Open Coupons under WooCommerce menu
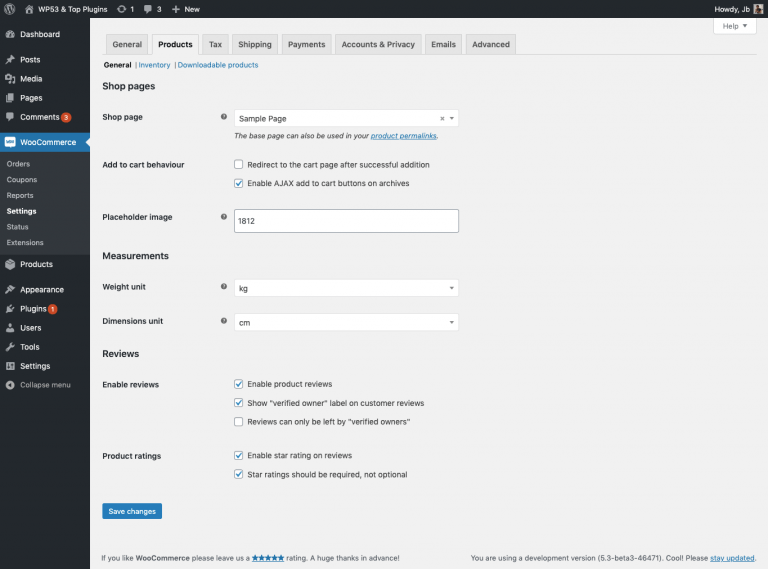Viewport: 768px width, 569px height. click(x=22, y=180)
